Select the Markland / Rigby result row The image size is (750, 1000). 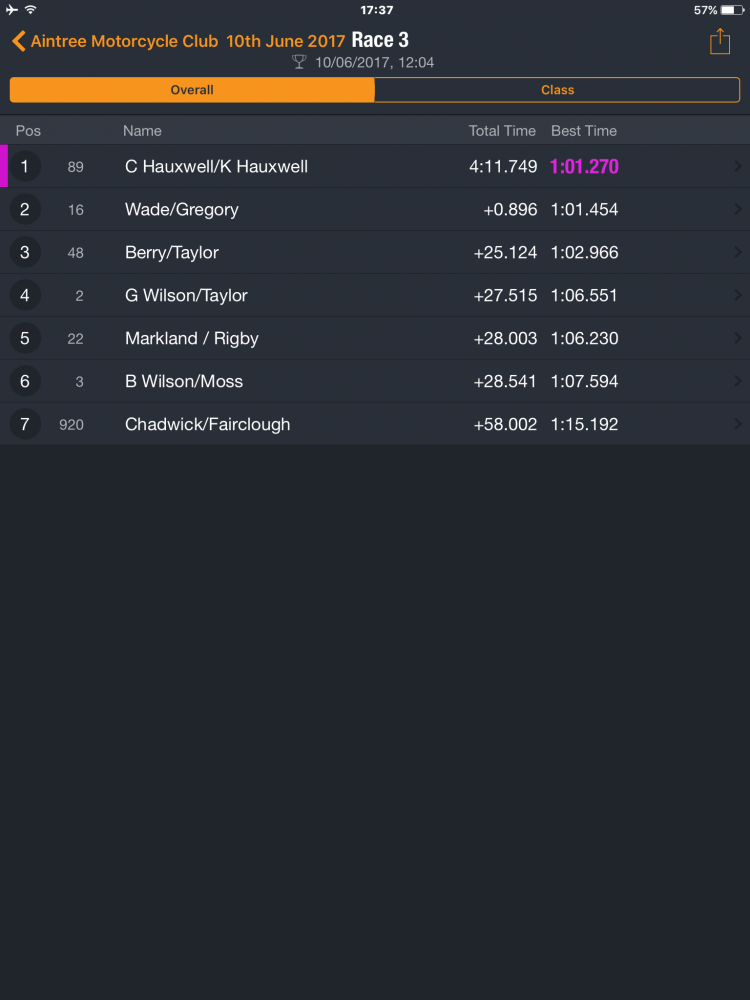(375, 338)
